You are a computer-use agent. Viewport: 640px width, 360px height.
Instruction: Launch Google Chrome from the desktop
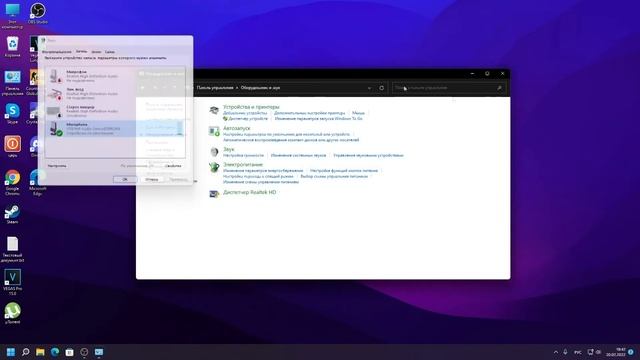[x=12, y=182]
